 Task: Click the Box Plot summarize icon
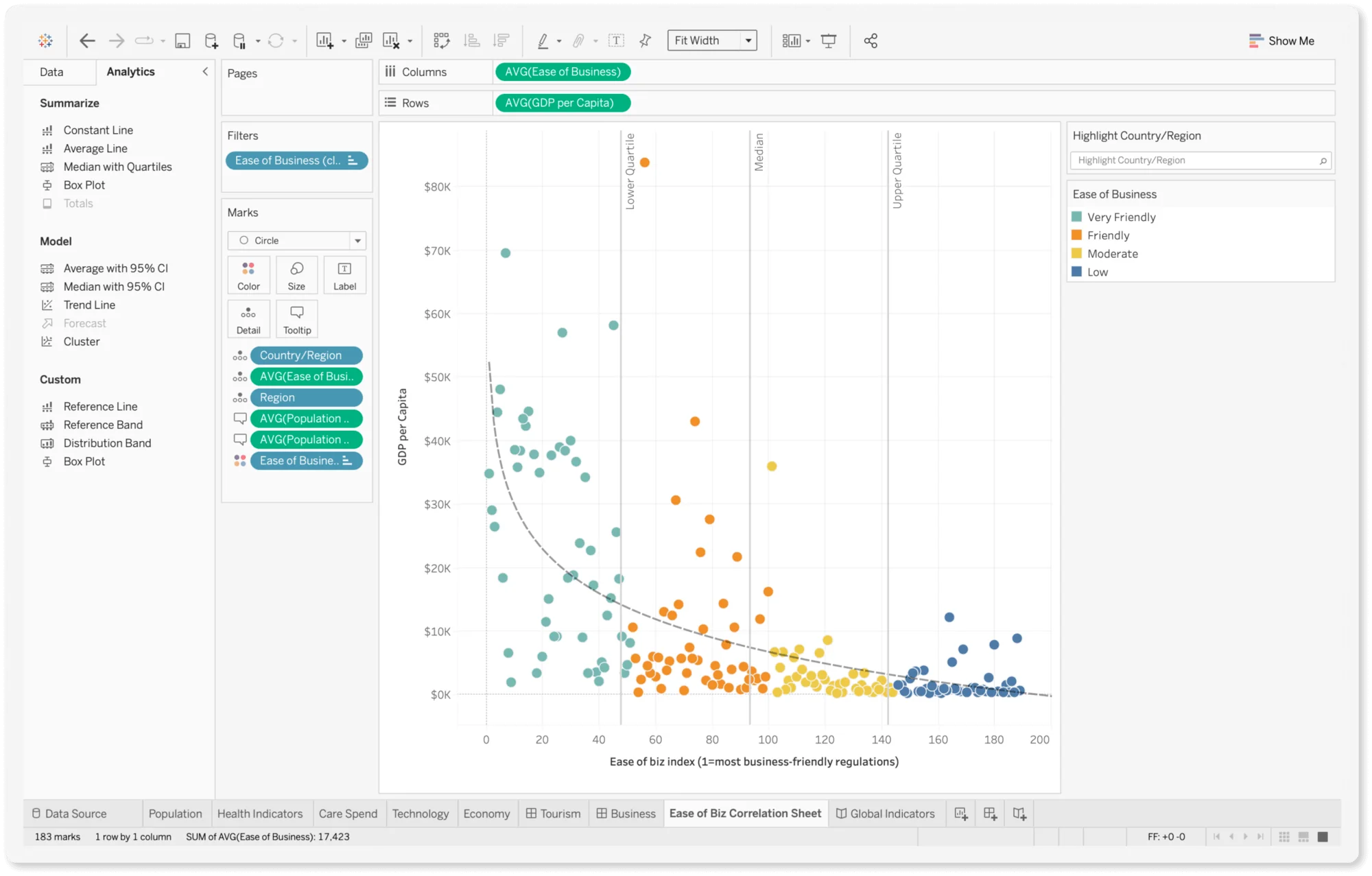pos(47,185)
